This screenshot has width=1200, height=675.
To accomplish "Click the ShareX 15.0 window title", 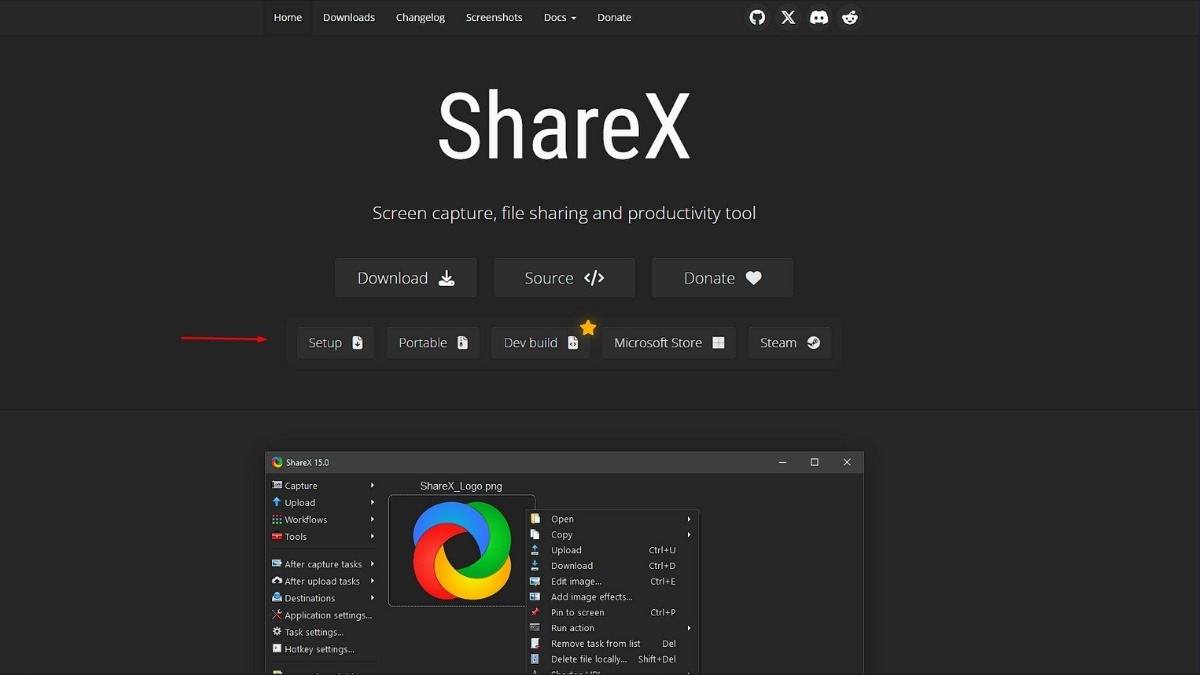I will [x=307, y=463].
